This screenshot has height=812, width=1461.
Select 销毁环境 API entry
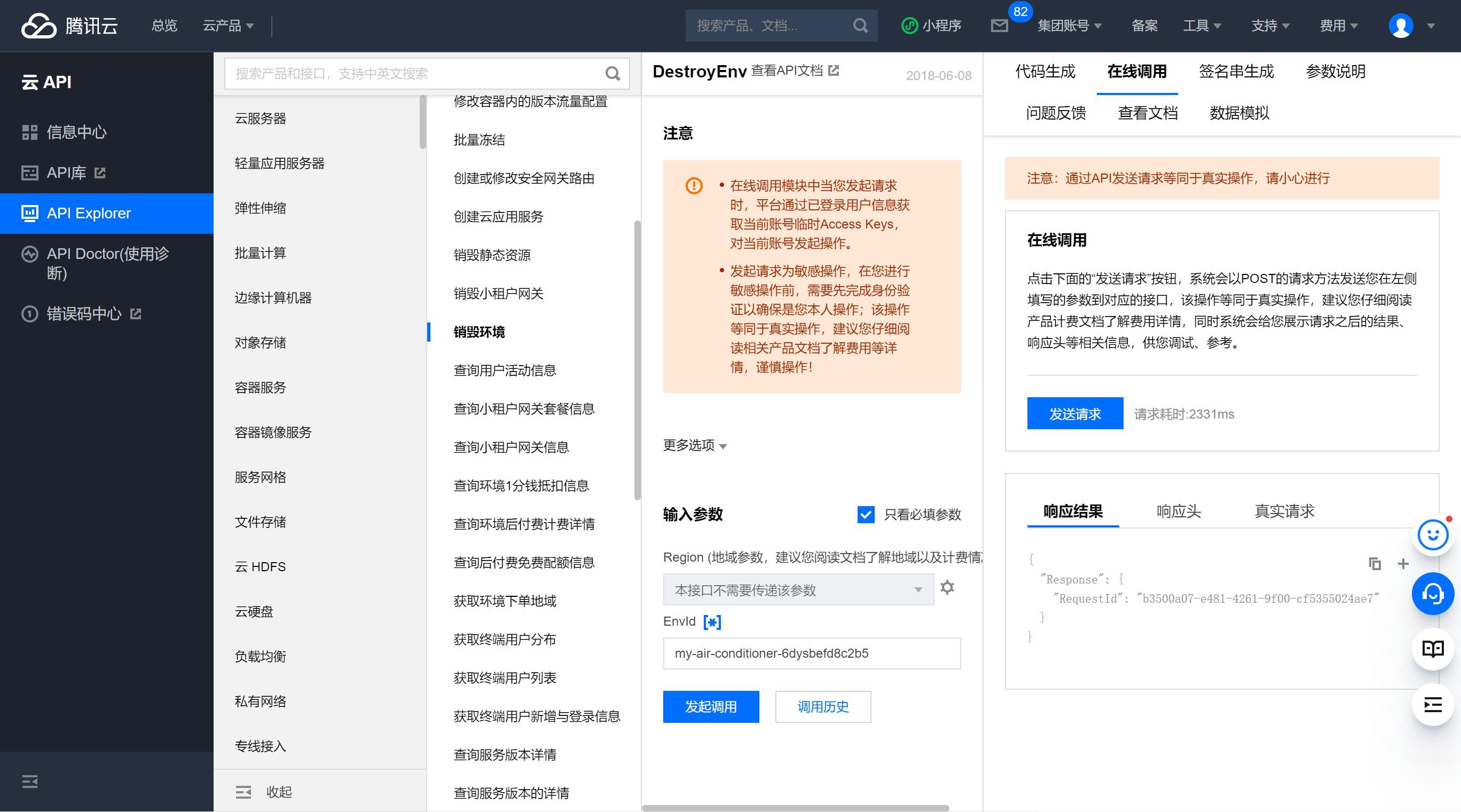(479, 332)
